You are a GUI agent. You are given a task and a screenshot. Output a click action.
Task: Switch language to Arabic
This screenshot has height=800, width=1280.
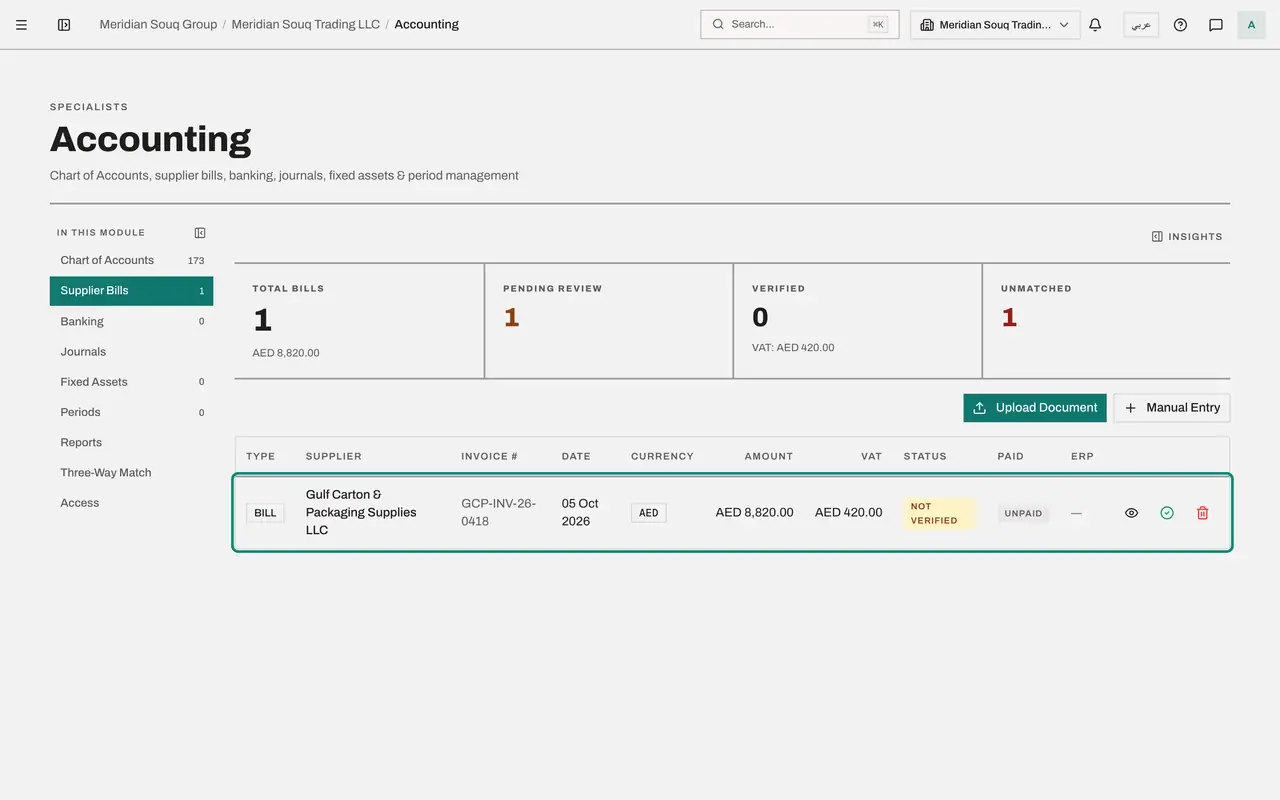[x=1141, y=25]
